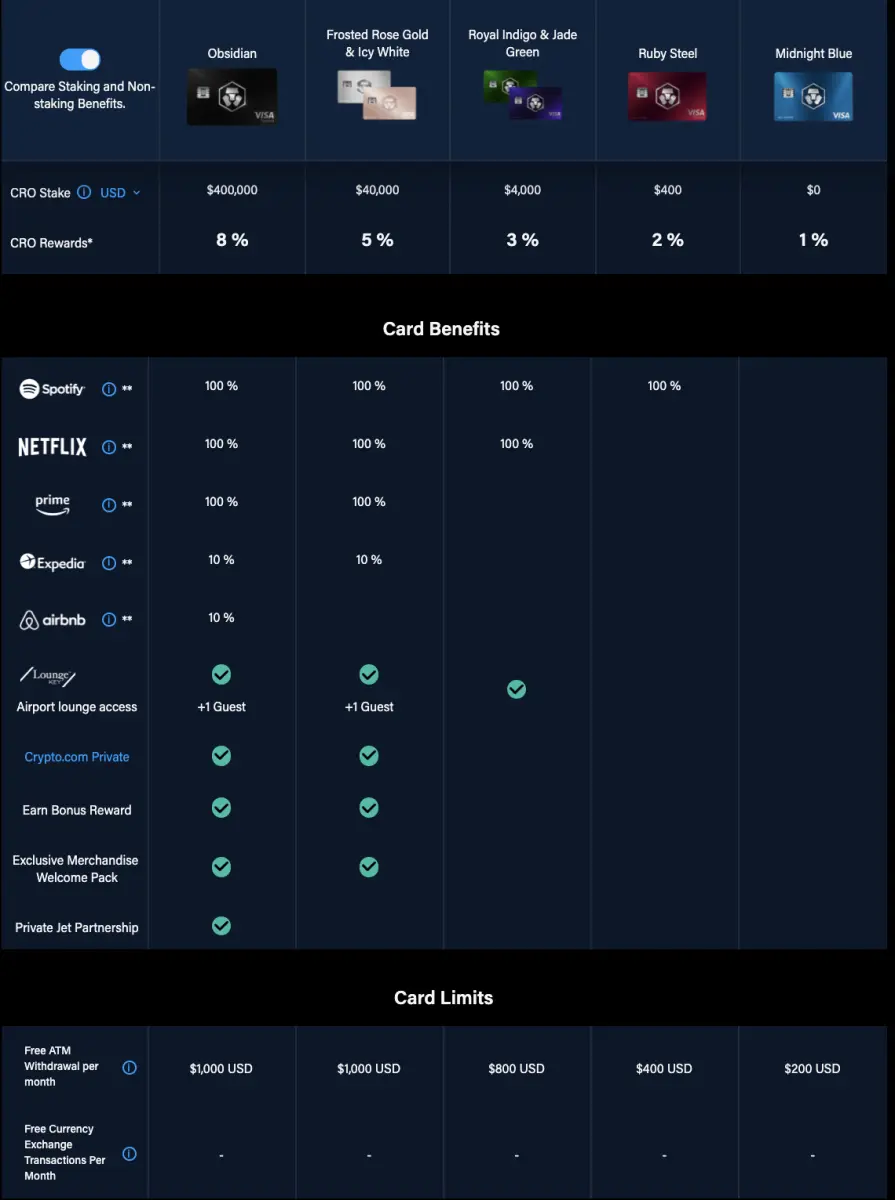Select the Royal Indigo & Jade Green cards image
This screenshot has height=1200, width=895.
(522, 95)
